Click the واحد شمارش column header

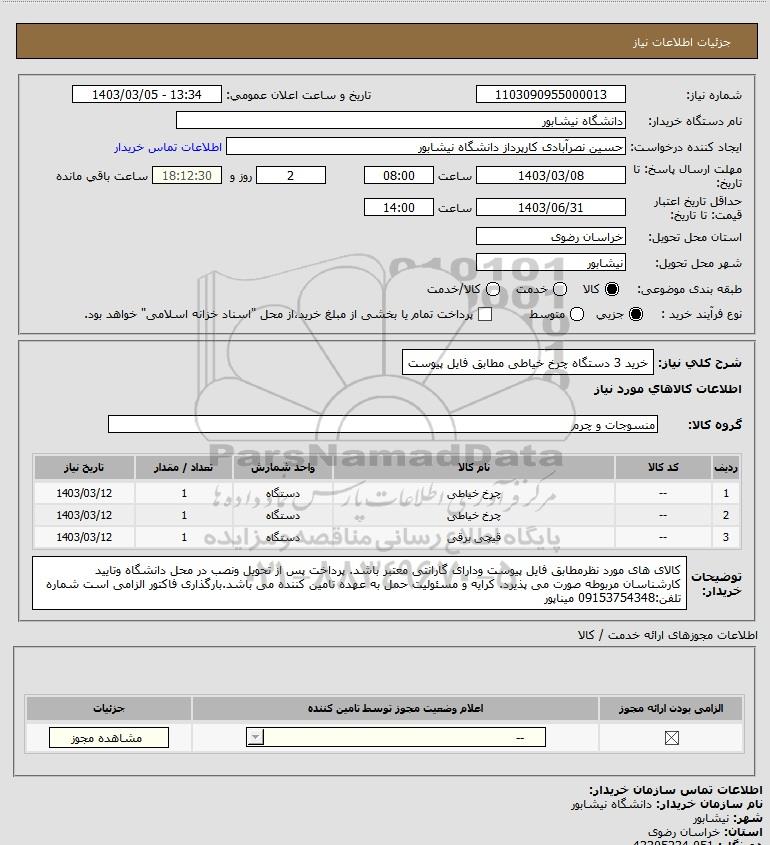(283, 467)
